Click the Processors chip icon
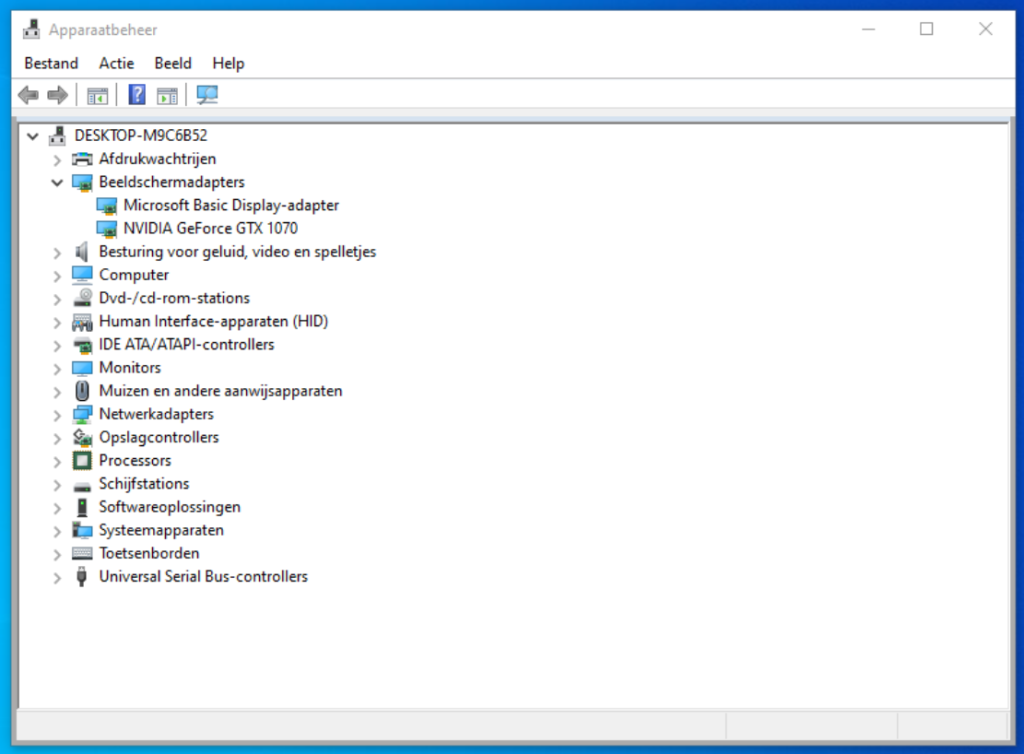Screen dimensions: 1024x754 82,460
